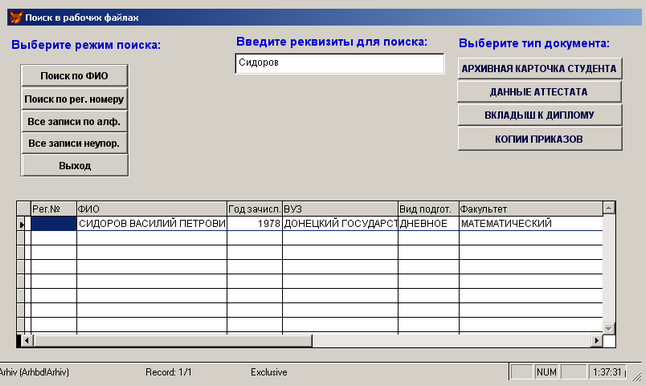Click the horizontal scrollbar left arrow
646x386 pixels.
coord(27,341)
